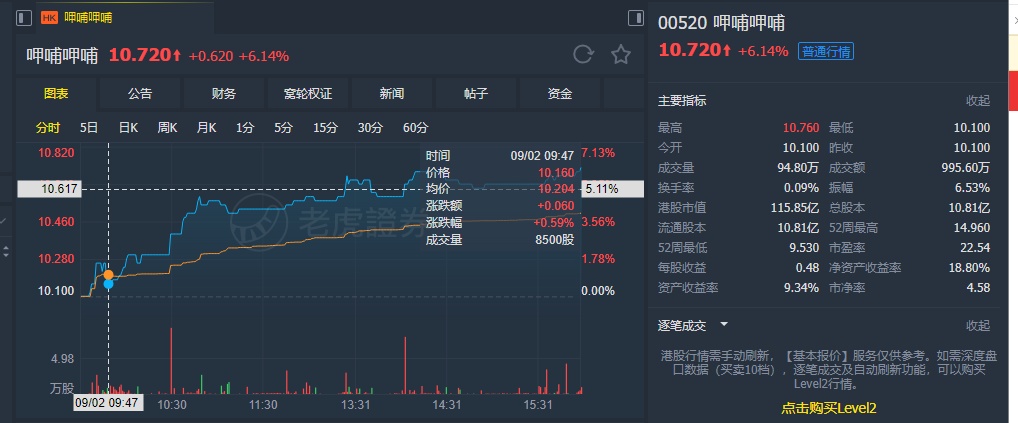Click the 市盈率 value 22.54

(x=976, y=248)
